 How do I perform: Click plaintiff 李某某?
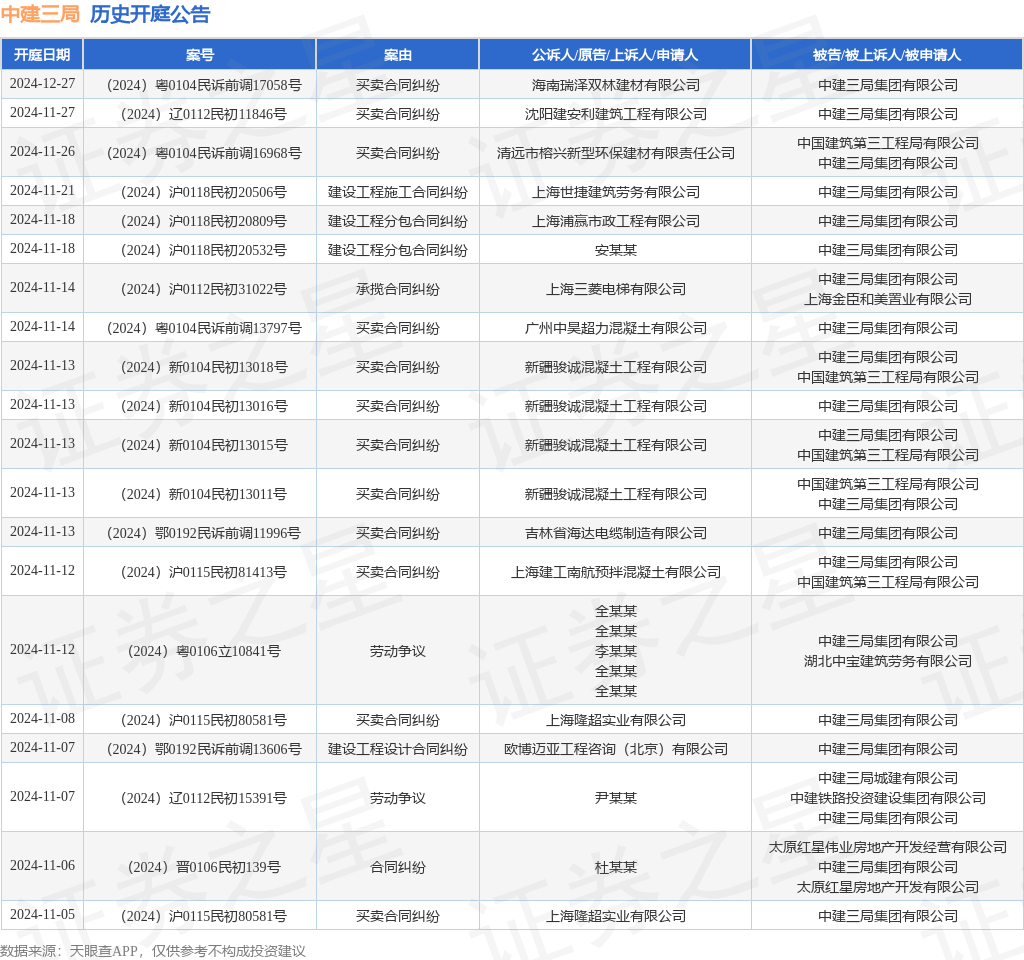[x=615, y=651]
